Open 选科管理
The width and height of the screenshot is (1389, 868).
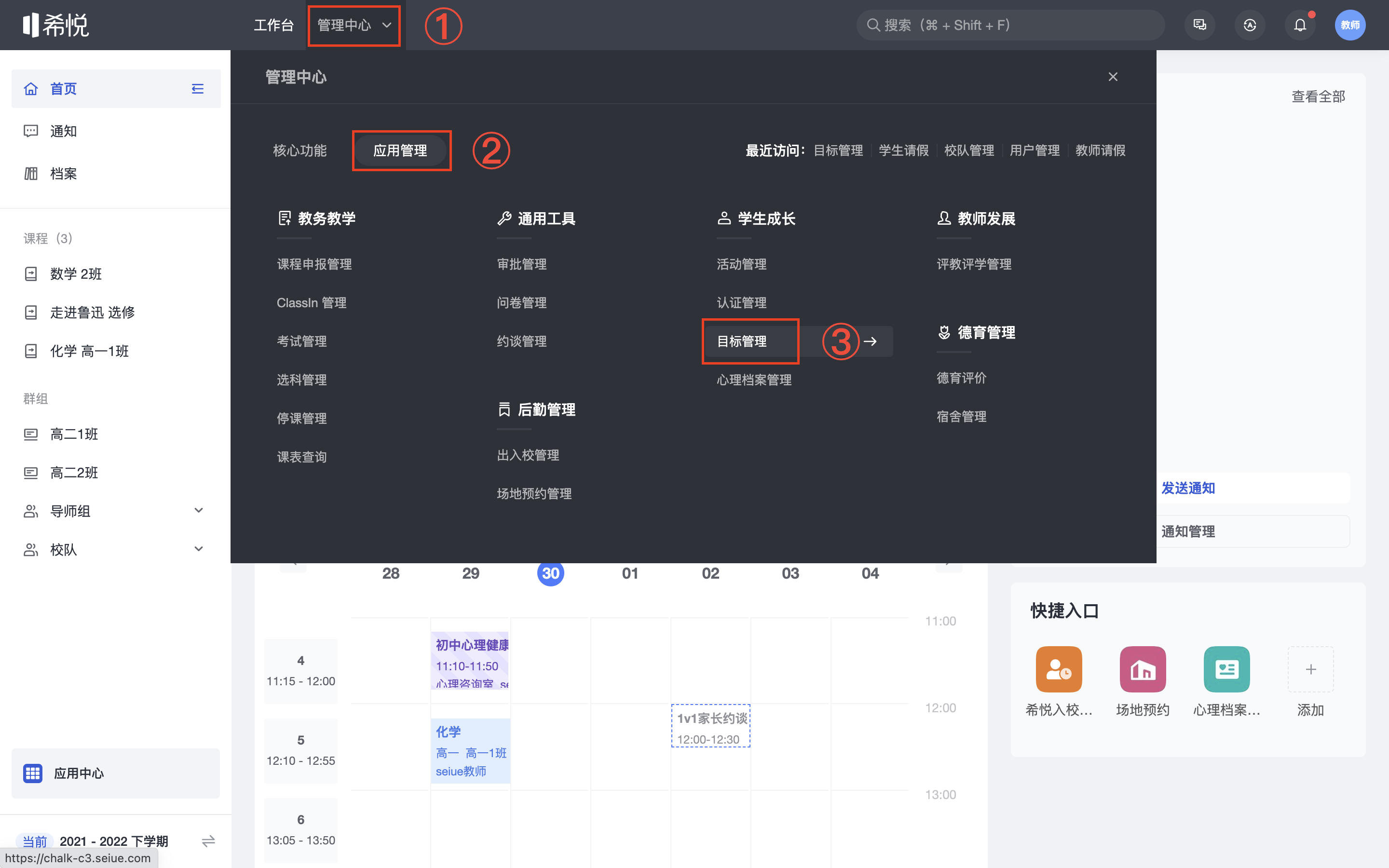tap(301, 380)
